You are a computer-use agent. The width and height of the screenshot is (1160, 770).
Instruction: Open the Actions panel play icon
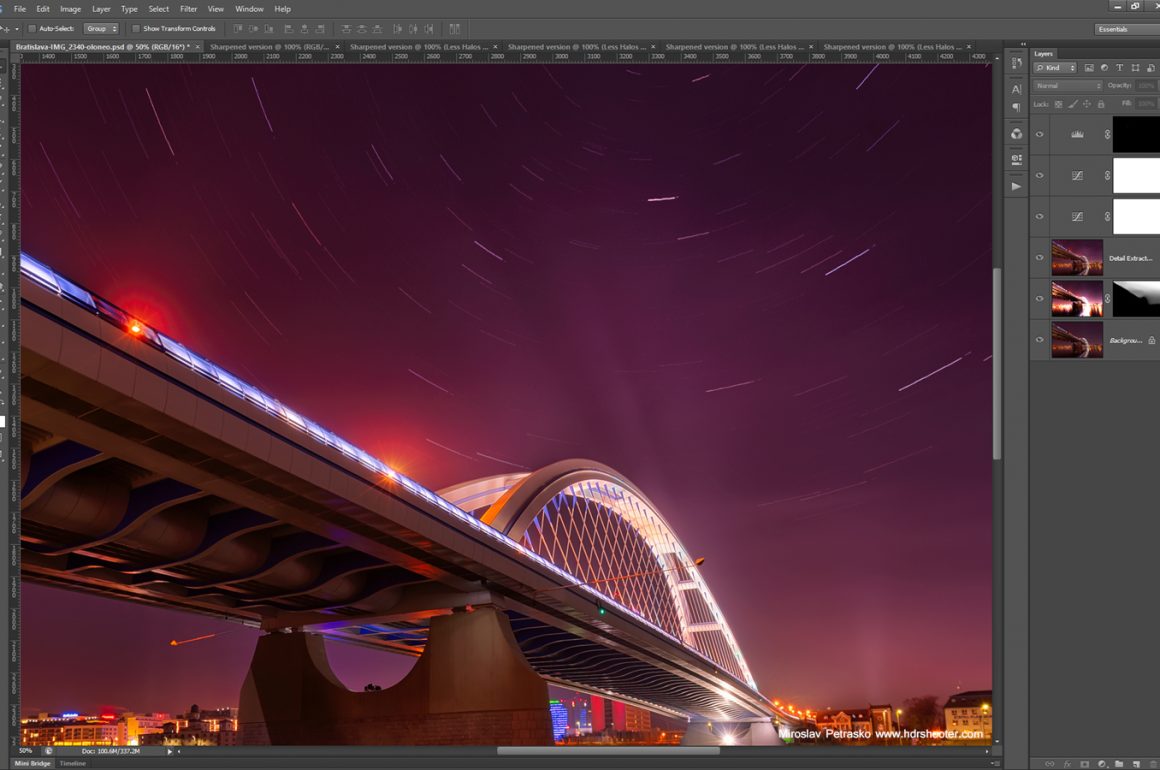pos(1017,186)
